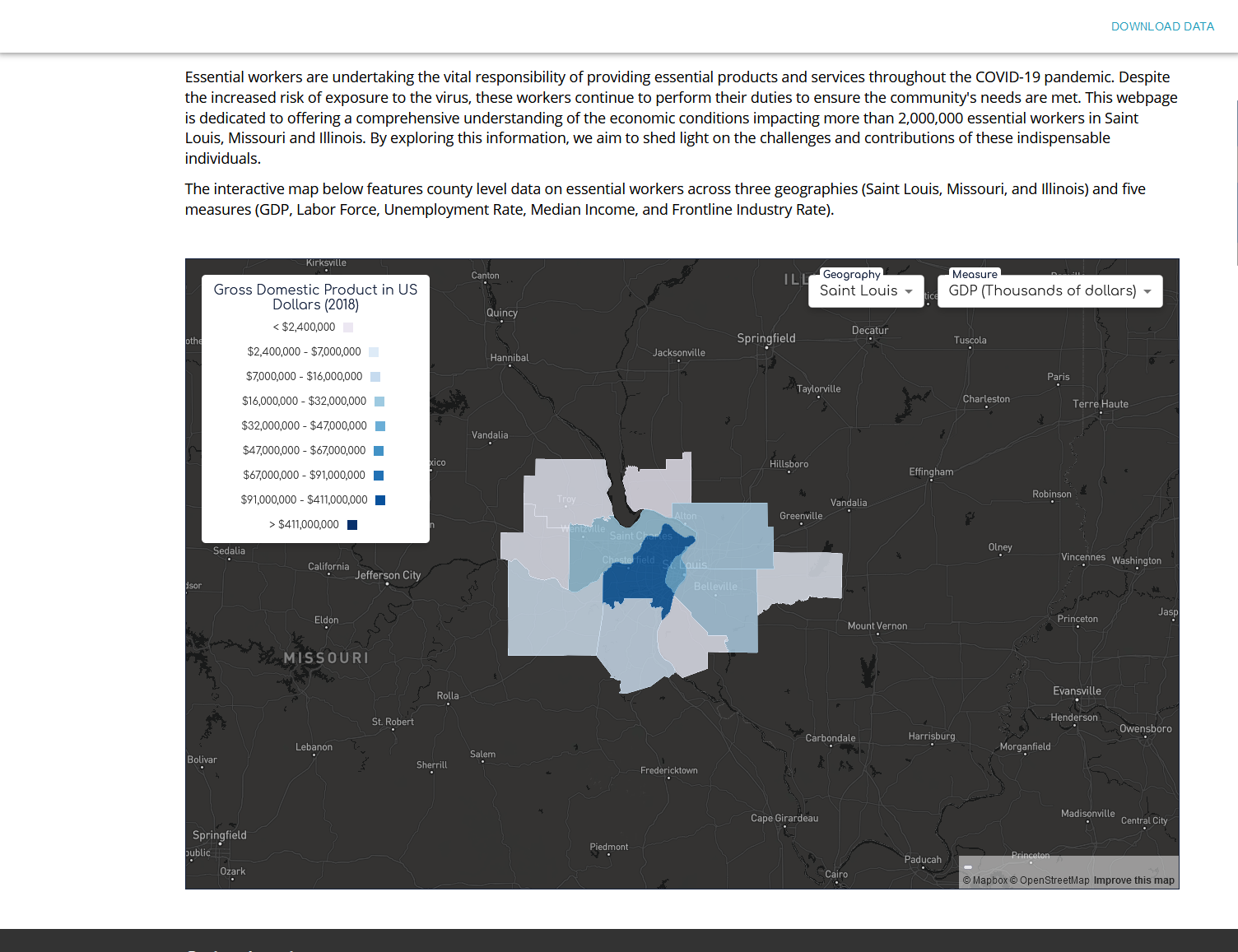Click the 'Improve this map' link

(1133, 880)
